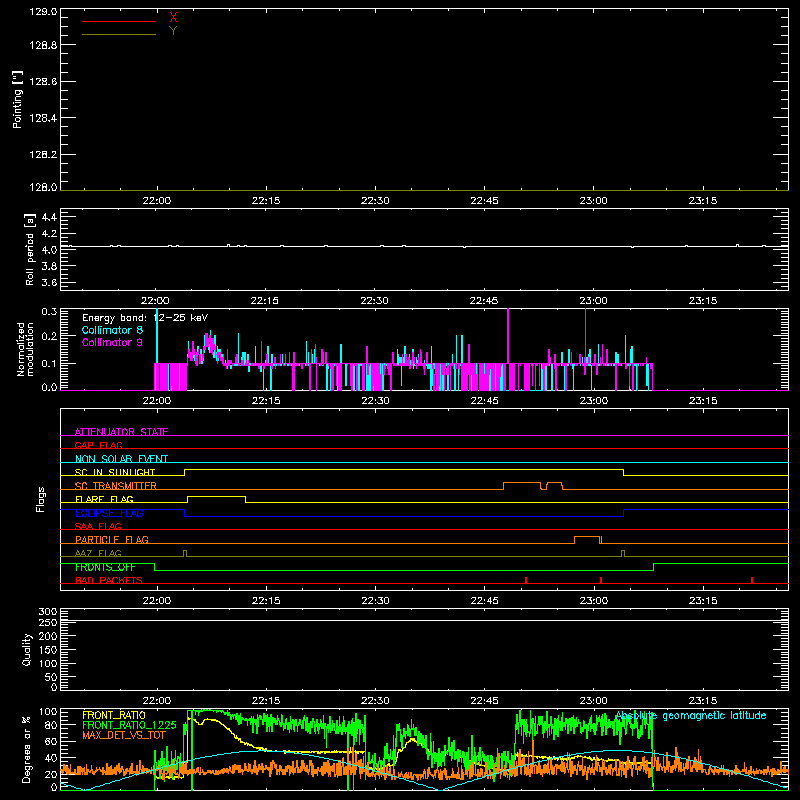
Task: Click the Normalized modulation axis title
Action: (x=25, y=349)
